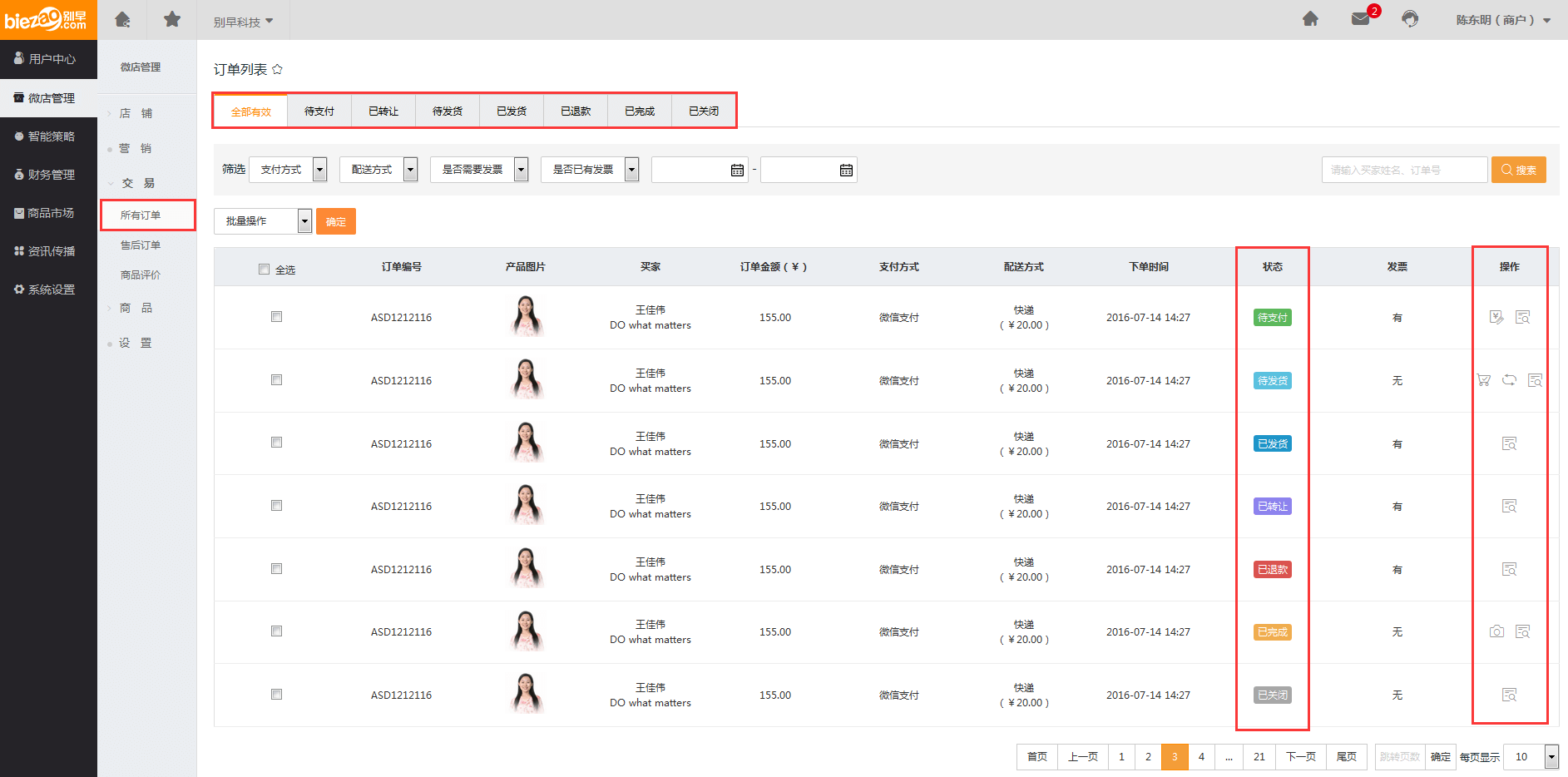Open the 批量操作 dropdown

(x=262, y=221)
